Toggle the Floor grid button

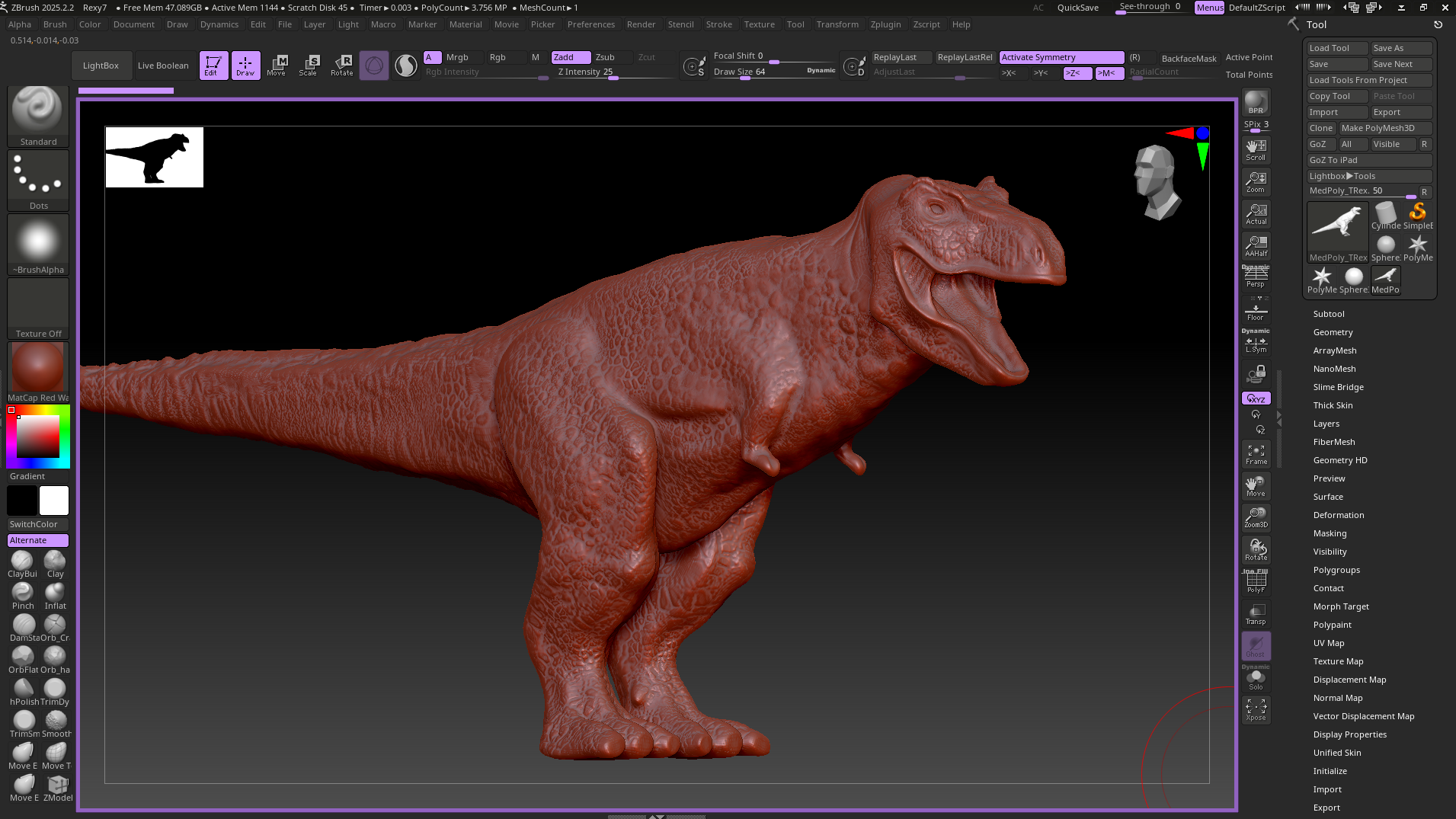click(x=1256, y=309)
